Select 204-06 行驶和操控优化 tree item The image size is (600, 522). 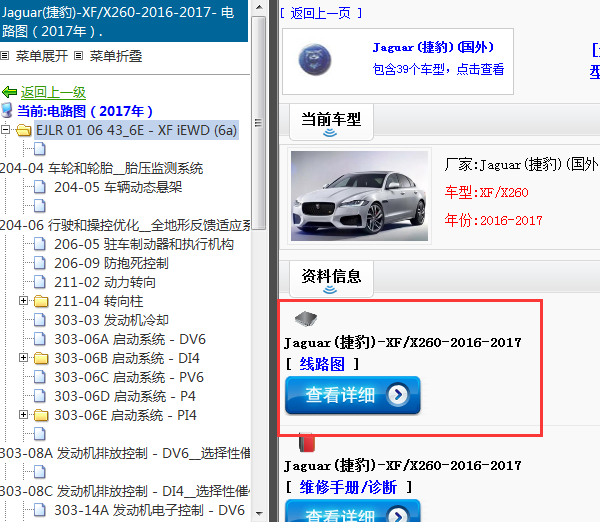click(125, 225)
